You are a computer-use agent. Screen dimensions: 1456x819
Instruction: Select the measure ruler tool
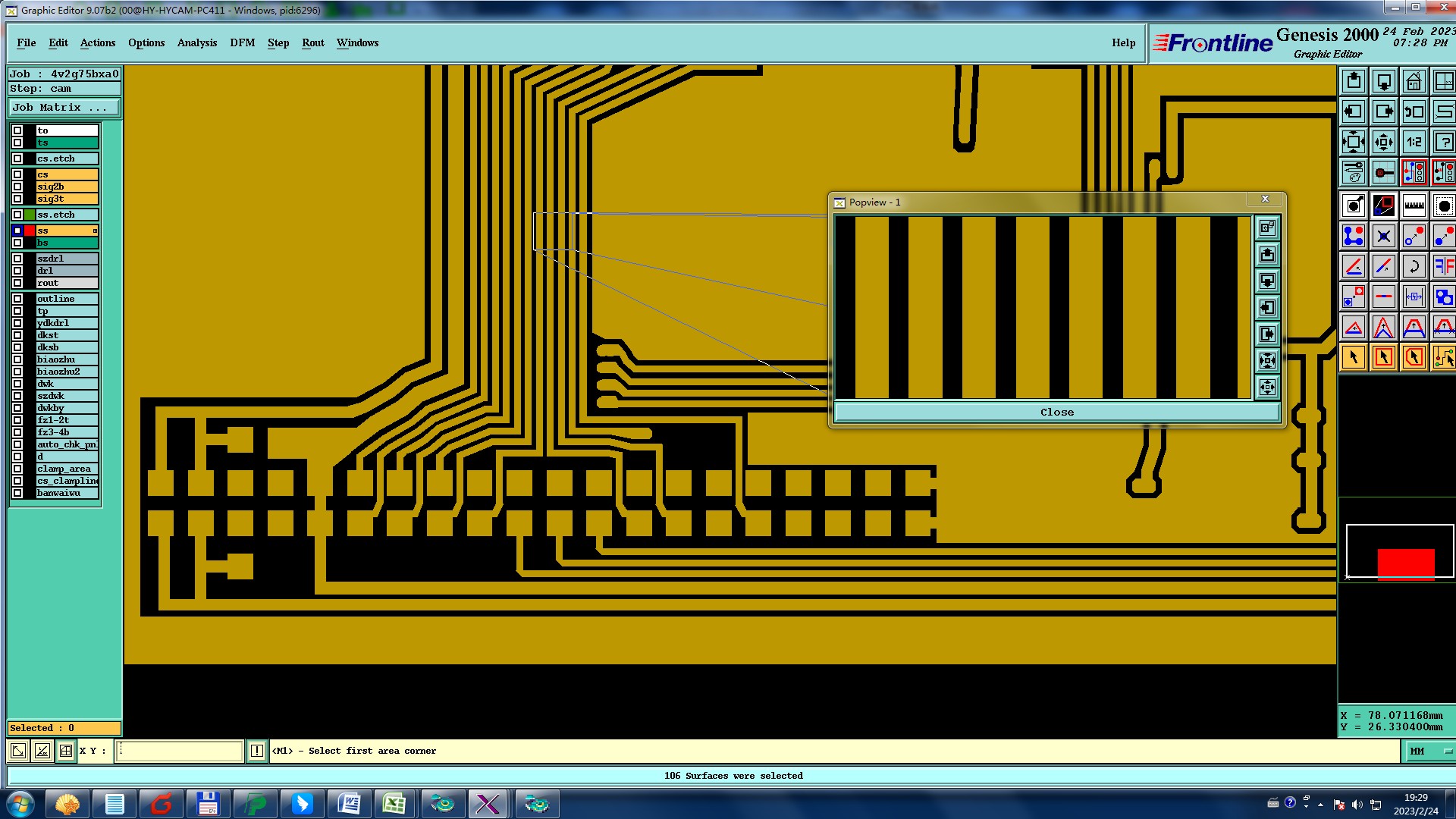(x=1414, y=206)
